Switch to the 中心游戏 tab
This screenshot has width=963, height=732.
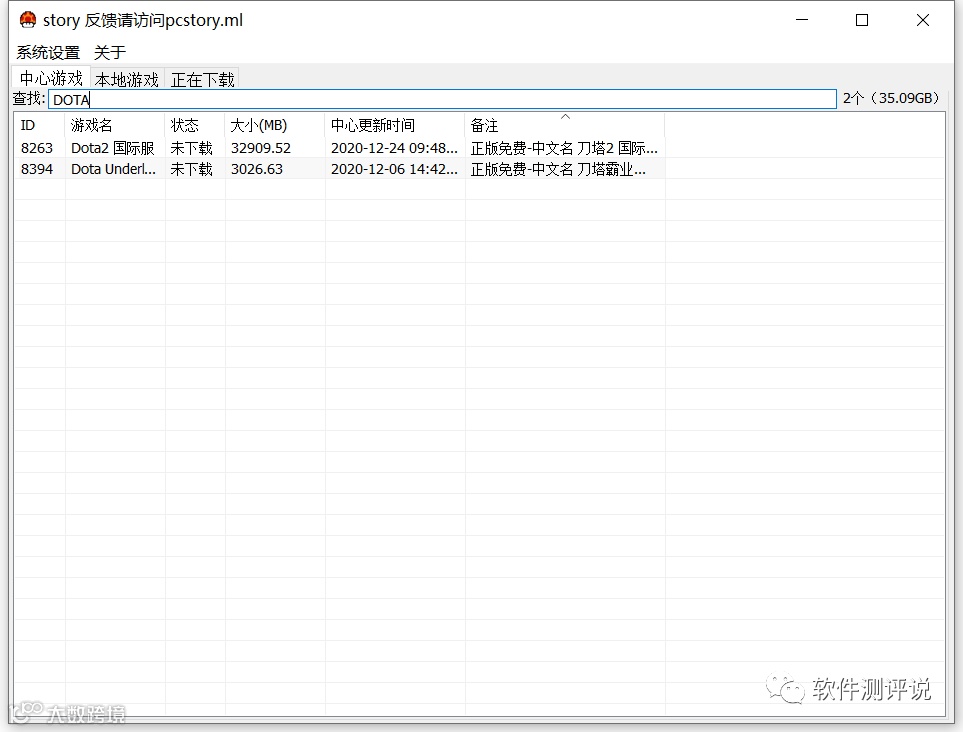(x=51, y=78)
